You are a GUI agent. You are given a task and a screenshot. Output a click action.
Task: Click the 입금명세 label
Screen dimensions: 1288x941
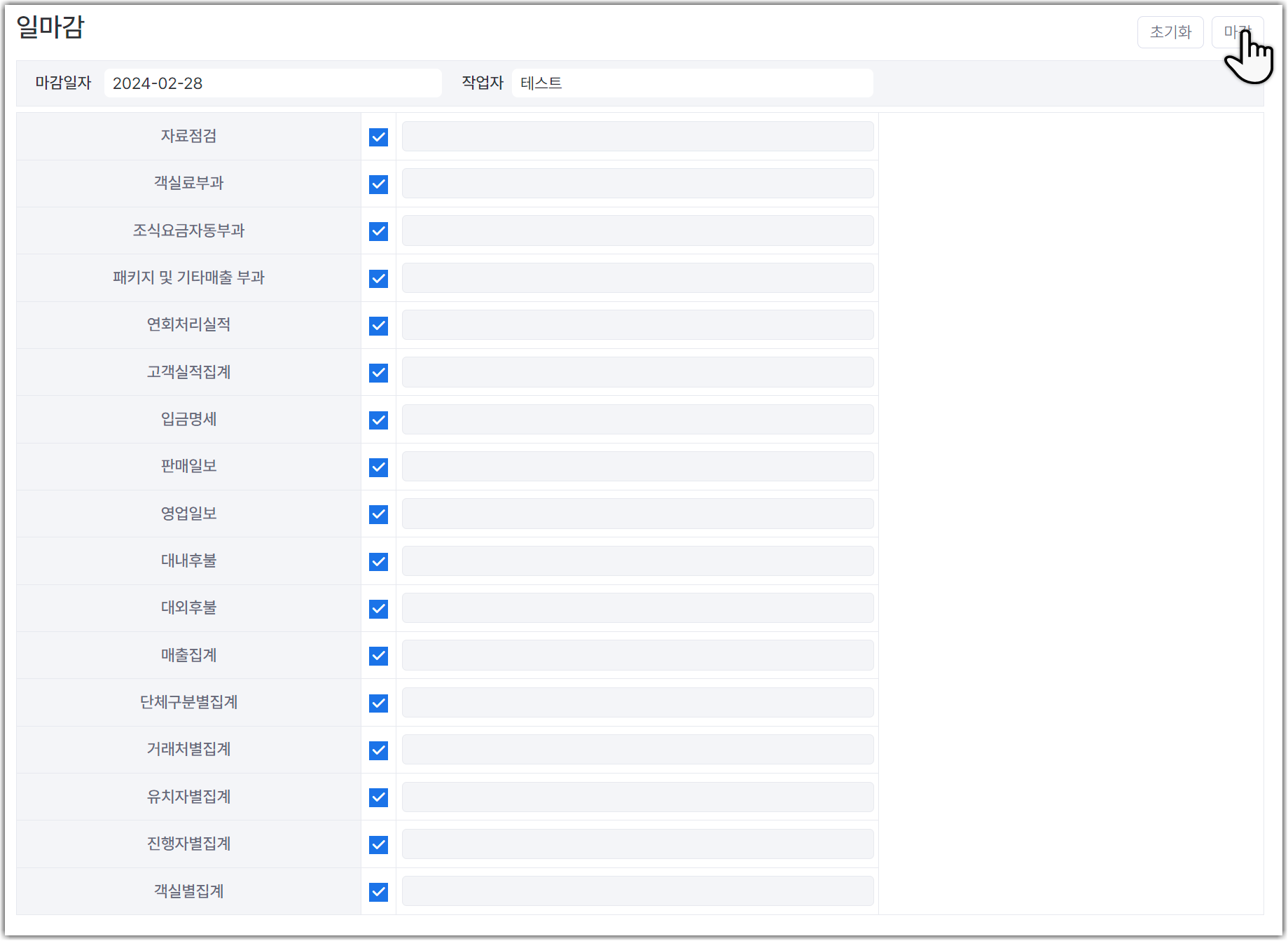point(189,419)
